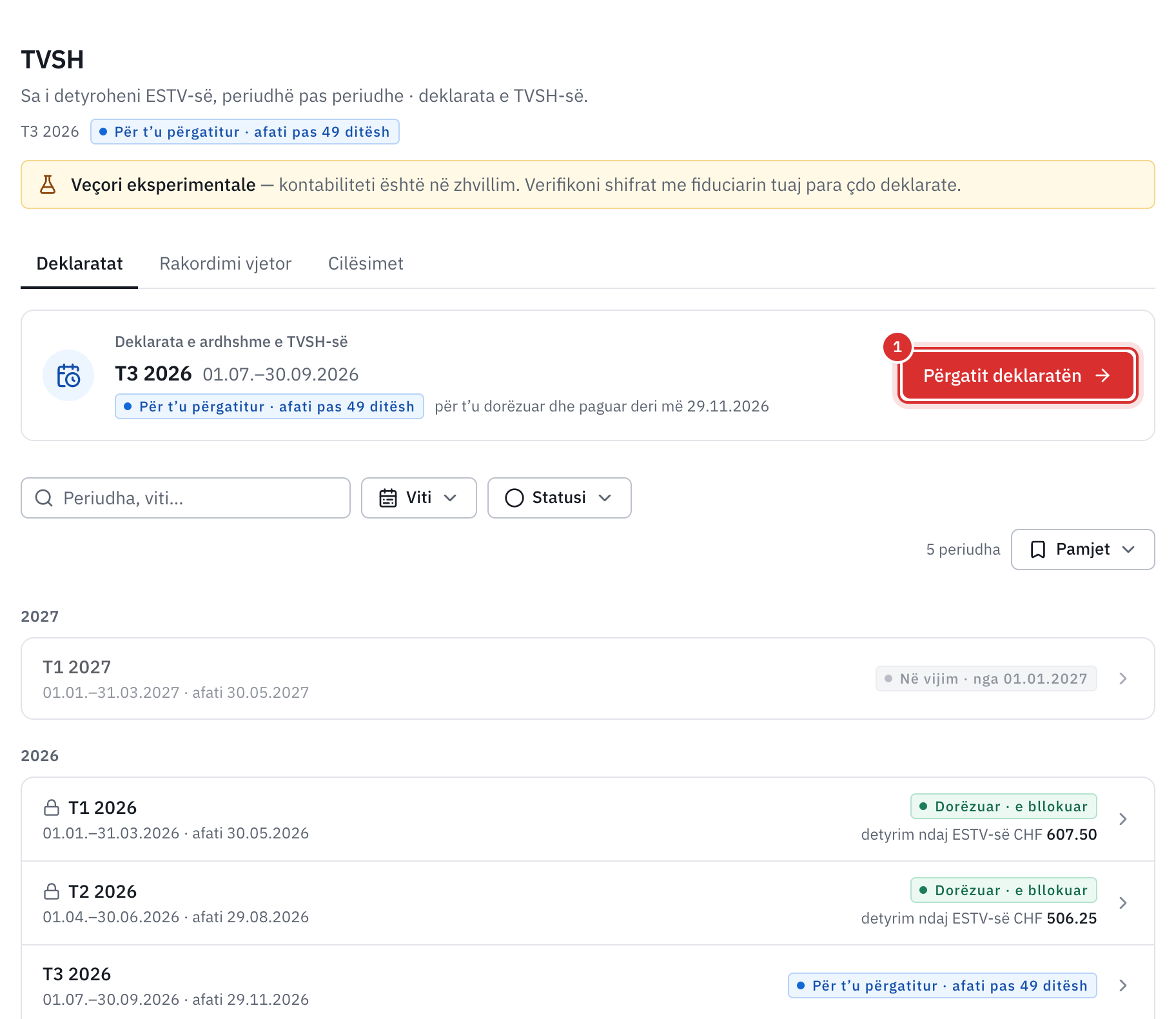Open the Viti year filter dropdown
1176x1019 pixels.
419,498
